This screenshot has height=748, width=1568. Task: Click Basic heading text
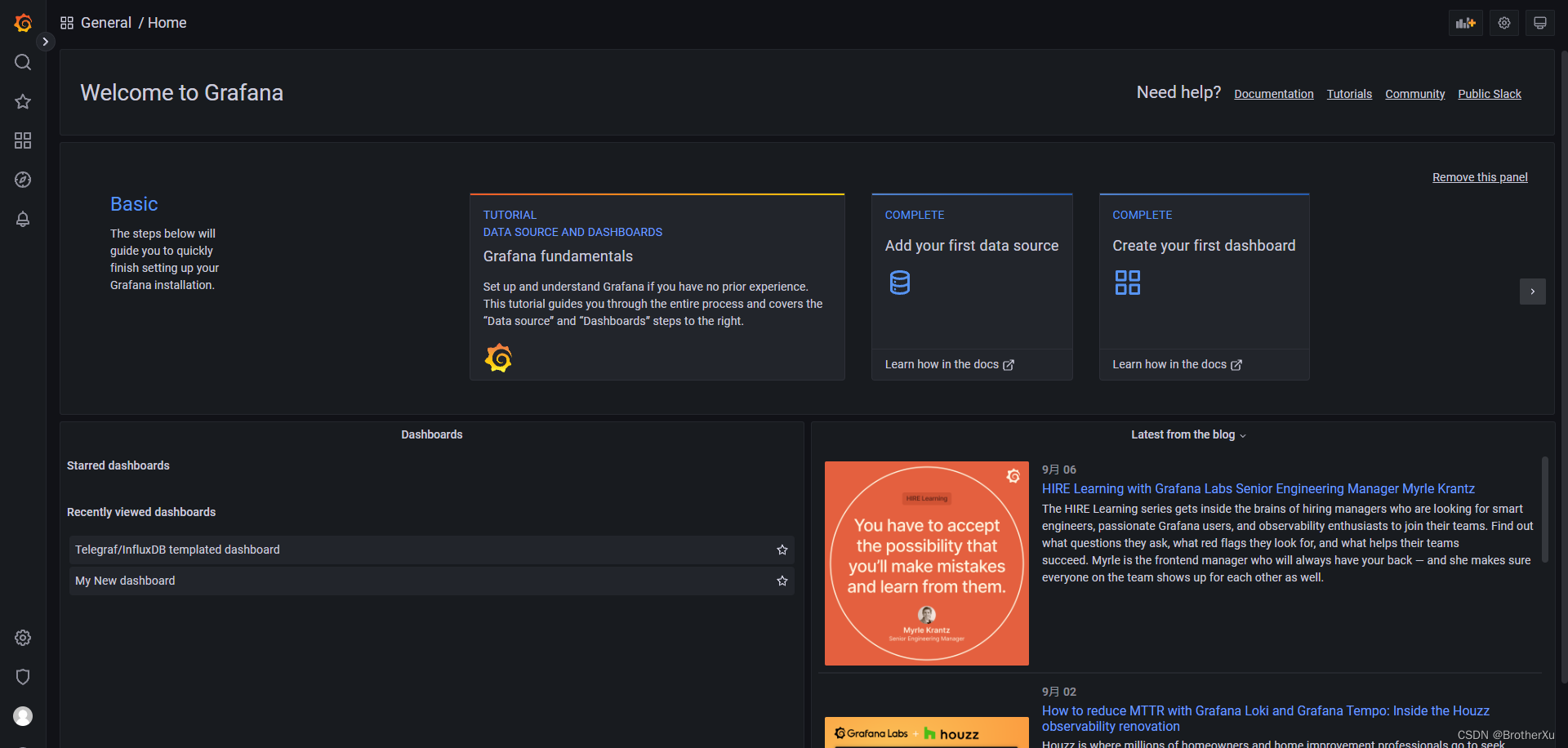[x=134, y=204]
